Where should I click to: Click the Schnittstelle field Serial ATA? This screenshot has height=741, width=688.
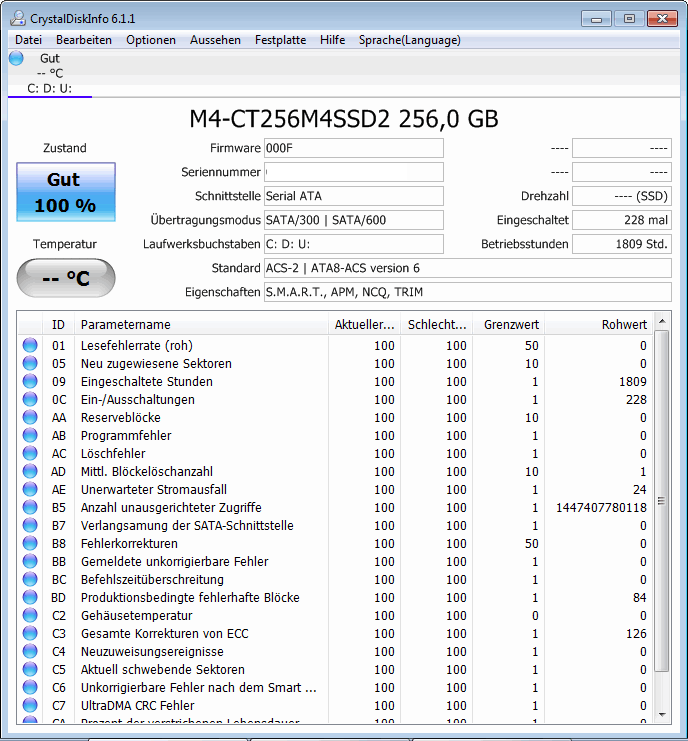point(353,196)
